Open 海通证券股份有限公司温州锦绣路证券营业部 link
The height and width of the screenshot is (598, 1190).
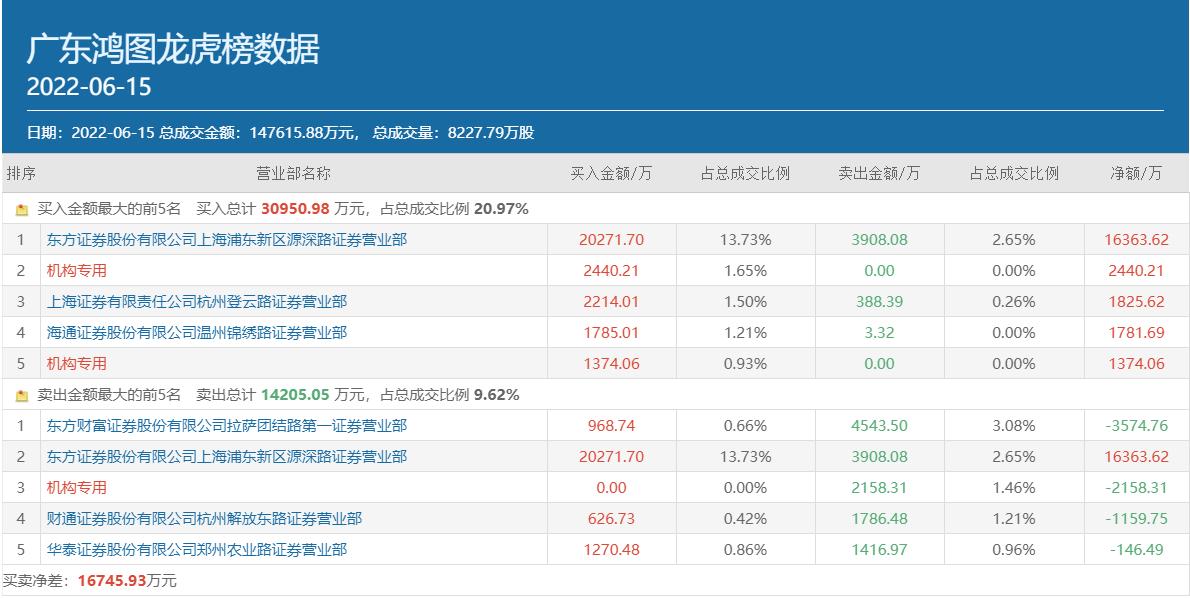(197, 332)
